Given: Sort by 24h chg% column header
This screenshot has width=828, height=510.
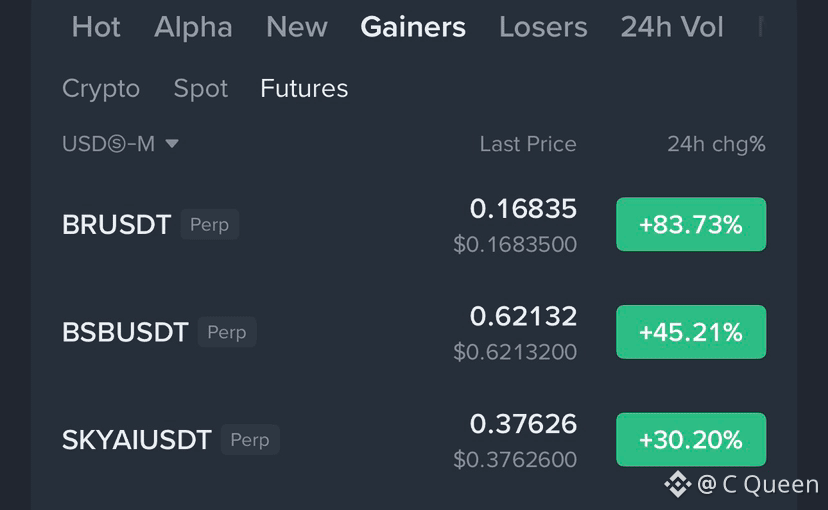Looking at the screenshot, I should pyautogui.click(x=716, y=144).
